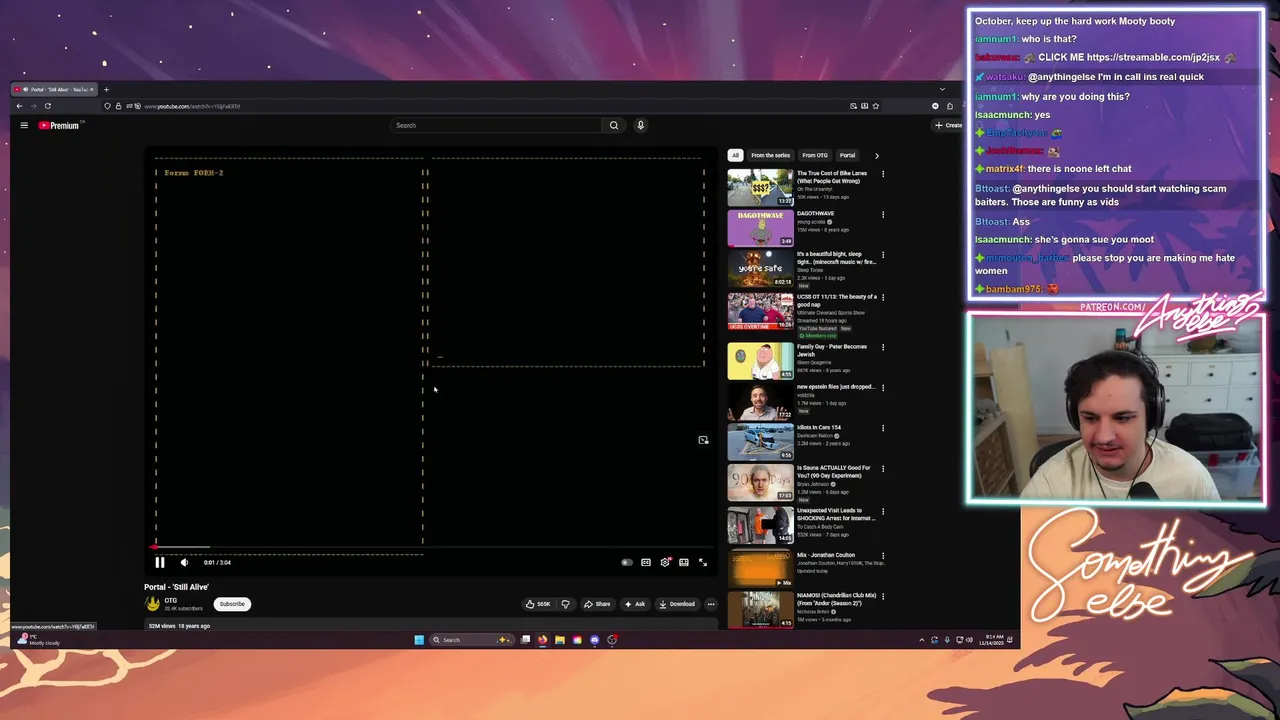Show hidden system tray icons
This screenshot has height=720, width=1280.
[x=922, y=640]
